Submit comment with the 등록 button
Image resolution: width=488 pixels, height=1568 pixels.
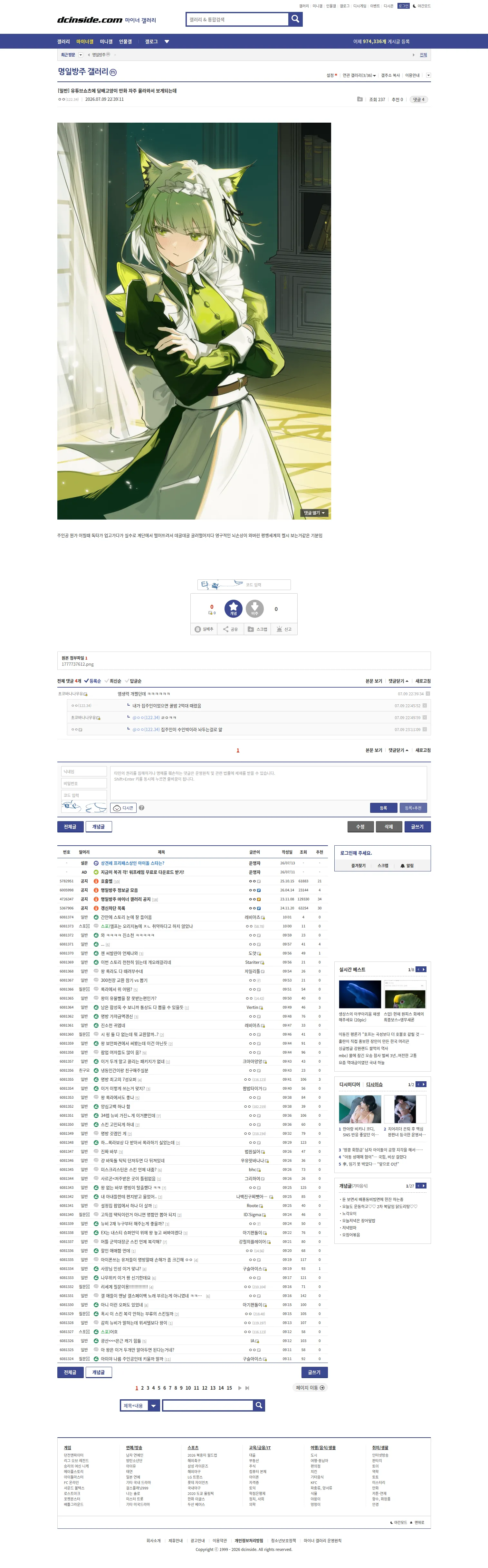[383, 808]
